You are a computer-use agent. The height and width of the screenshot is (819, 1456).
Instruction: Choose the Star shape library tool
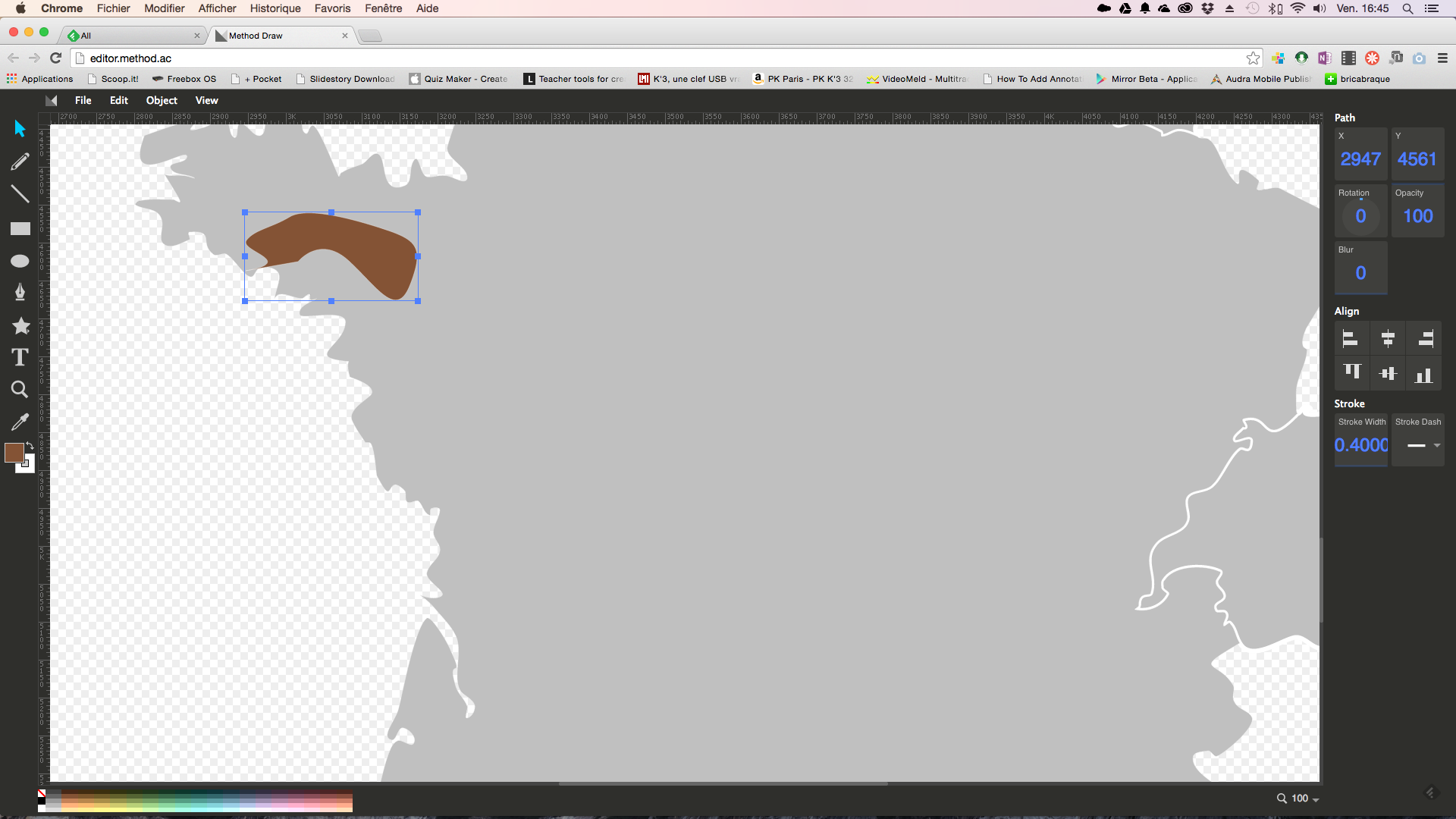(20, 326)
